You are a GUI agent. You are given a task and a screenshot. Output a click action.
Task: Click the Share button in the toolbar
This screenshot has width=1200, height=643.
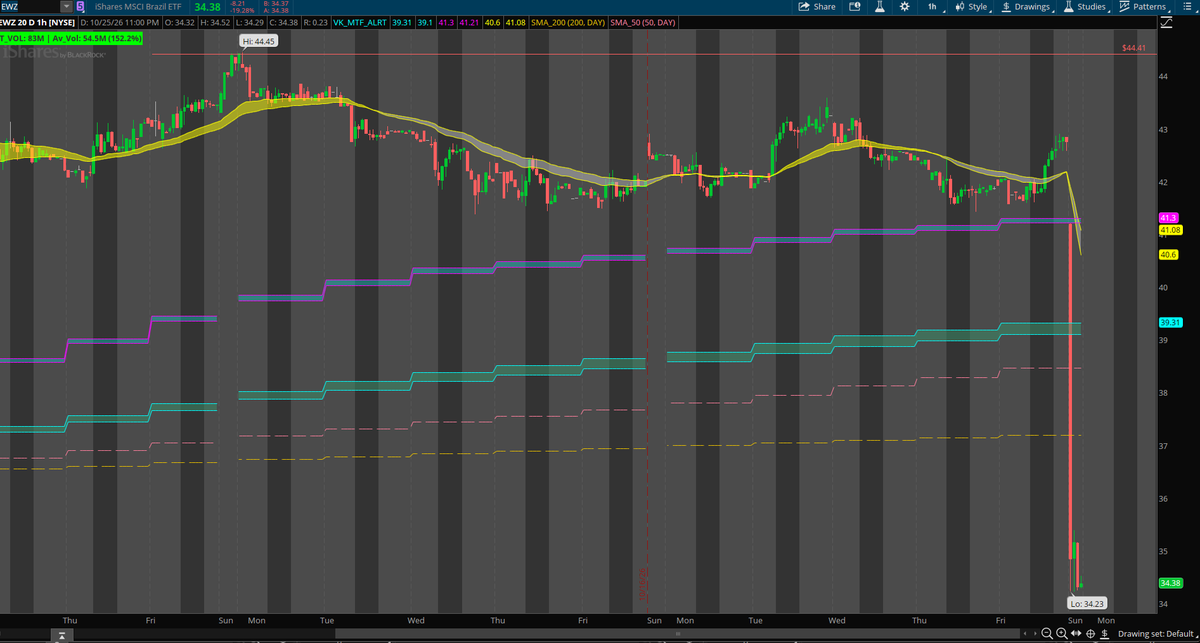[x=817, y=7]
